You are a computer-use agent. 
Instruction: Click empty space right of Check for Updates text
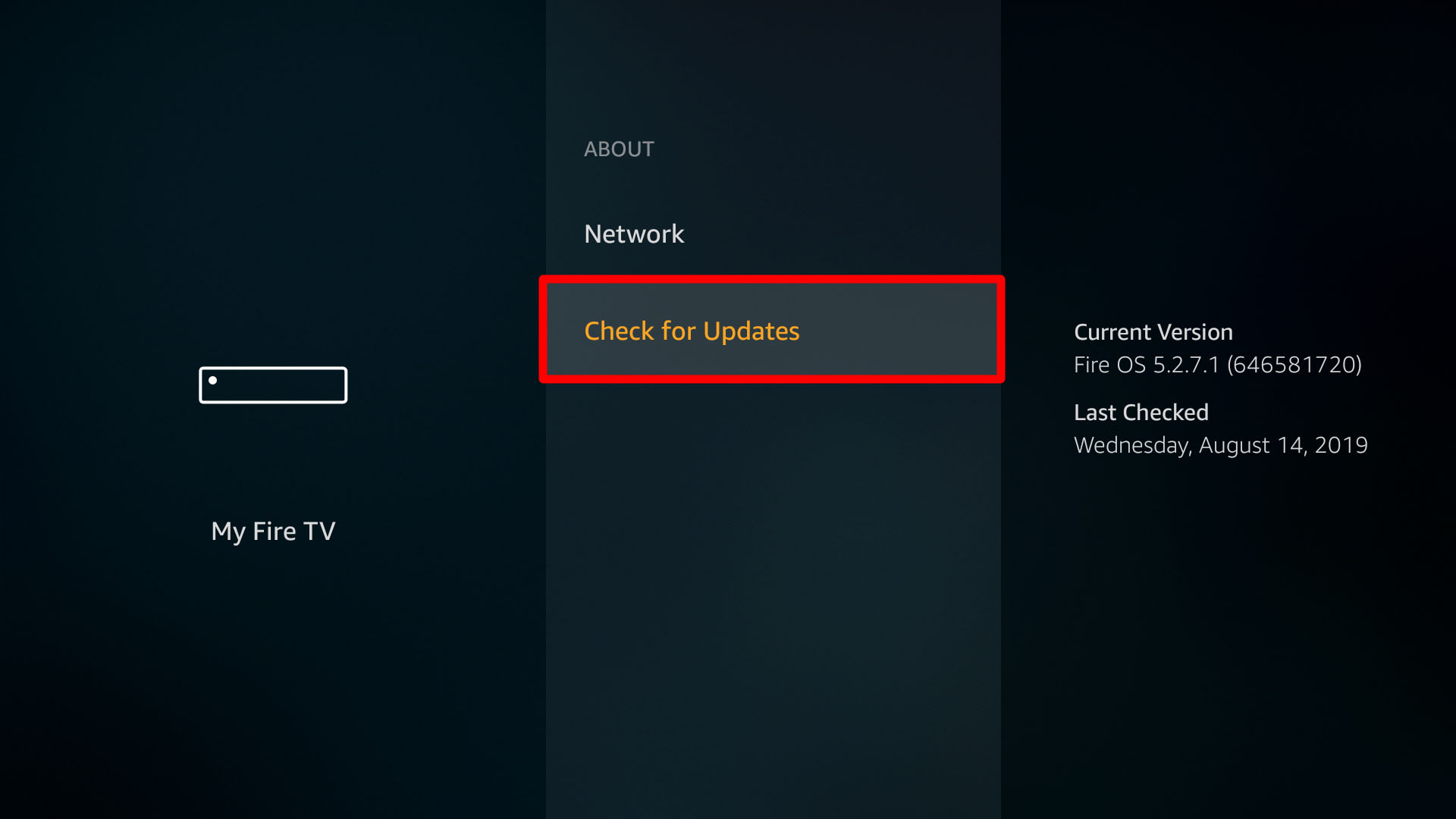[899, 330]
